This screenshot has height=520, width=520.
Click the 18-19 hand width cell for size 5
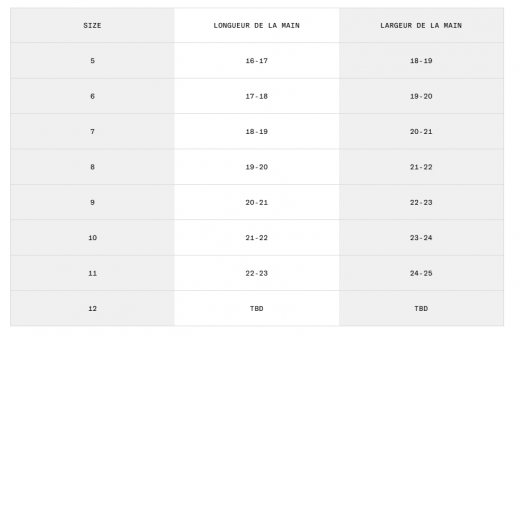tap(421, 61)
